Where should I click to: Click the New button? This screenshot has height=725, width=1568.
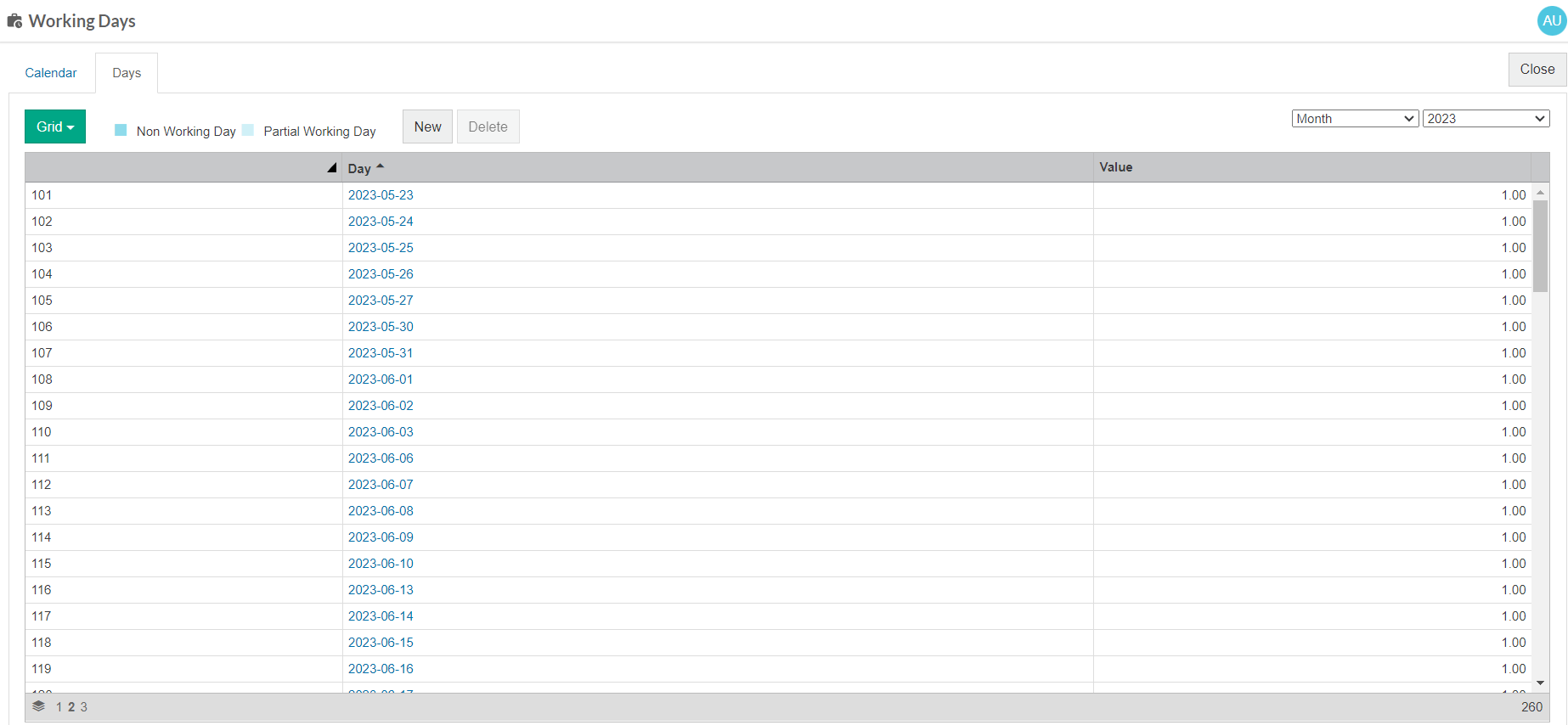(x=427, y=126)
